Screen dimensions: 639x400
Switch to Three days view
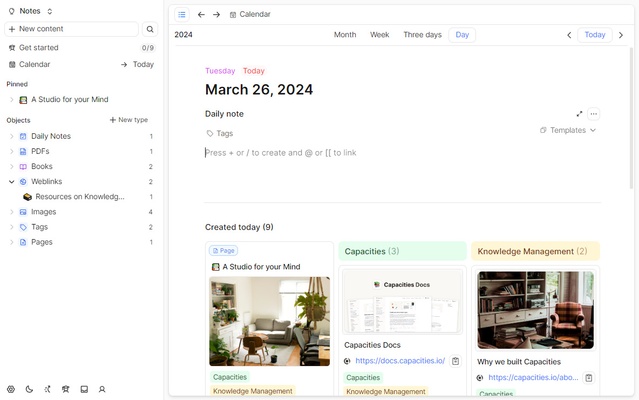coord(422,34)
